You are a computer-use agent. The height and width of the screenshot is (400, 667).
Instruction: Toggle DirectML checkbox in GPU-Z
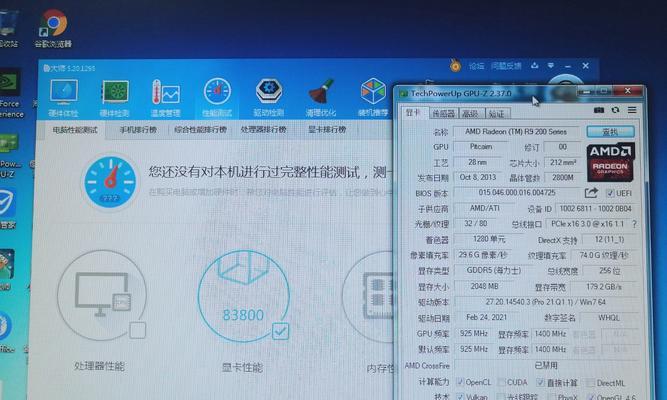(590, 382)
